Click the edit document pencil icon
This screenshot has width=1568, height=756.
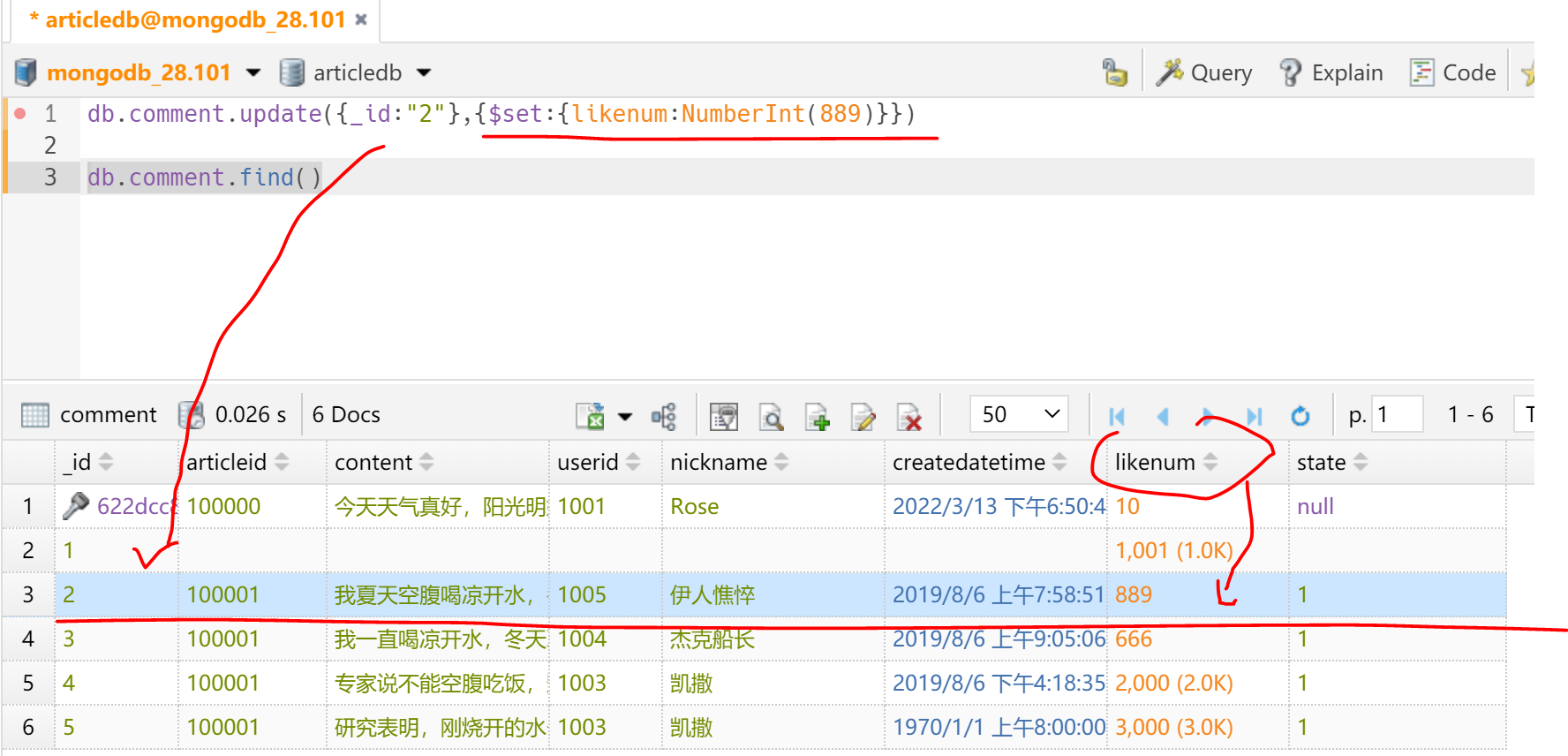pos(863,416)
